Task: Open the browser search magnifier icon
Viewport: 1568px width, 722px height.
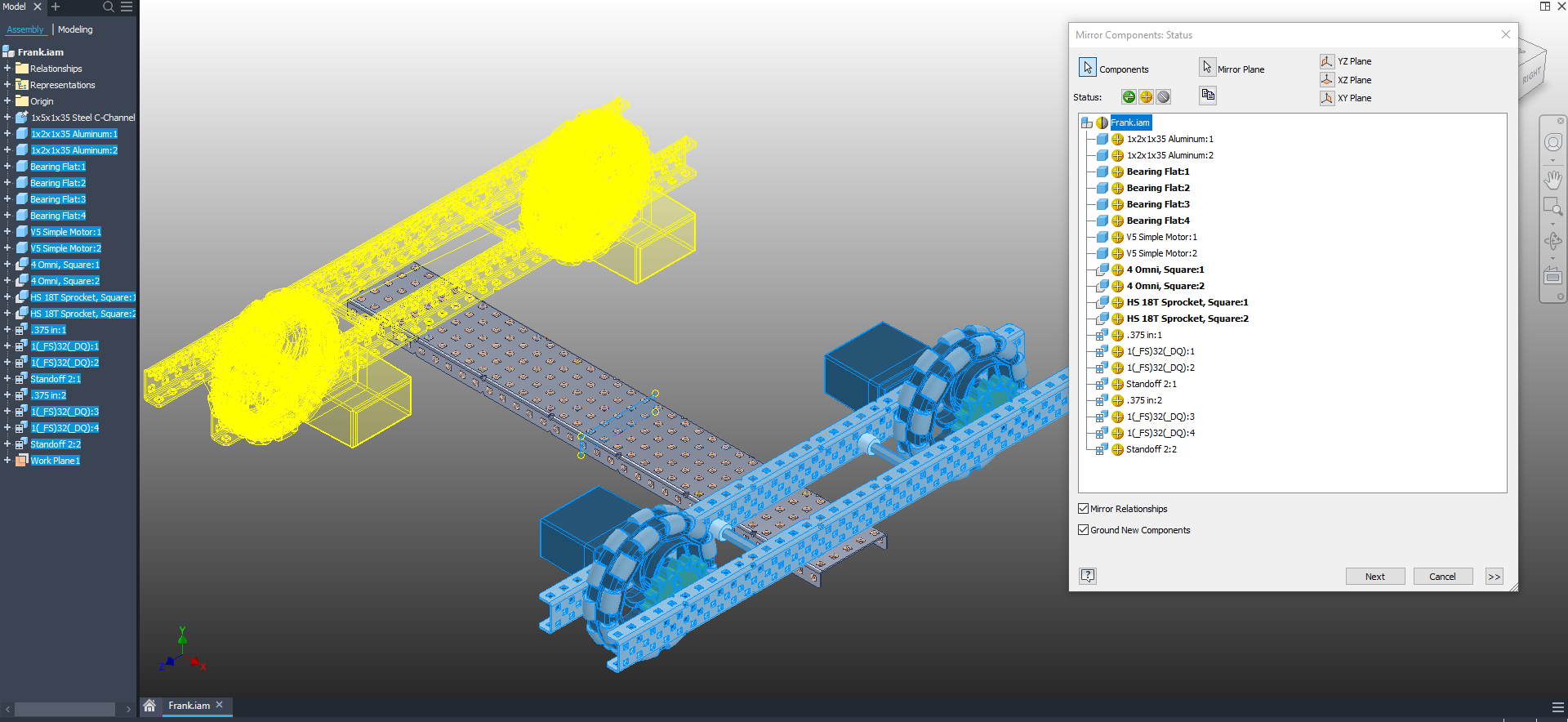Action: (108, 7)
